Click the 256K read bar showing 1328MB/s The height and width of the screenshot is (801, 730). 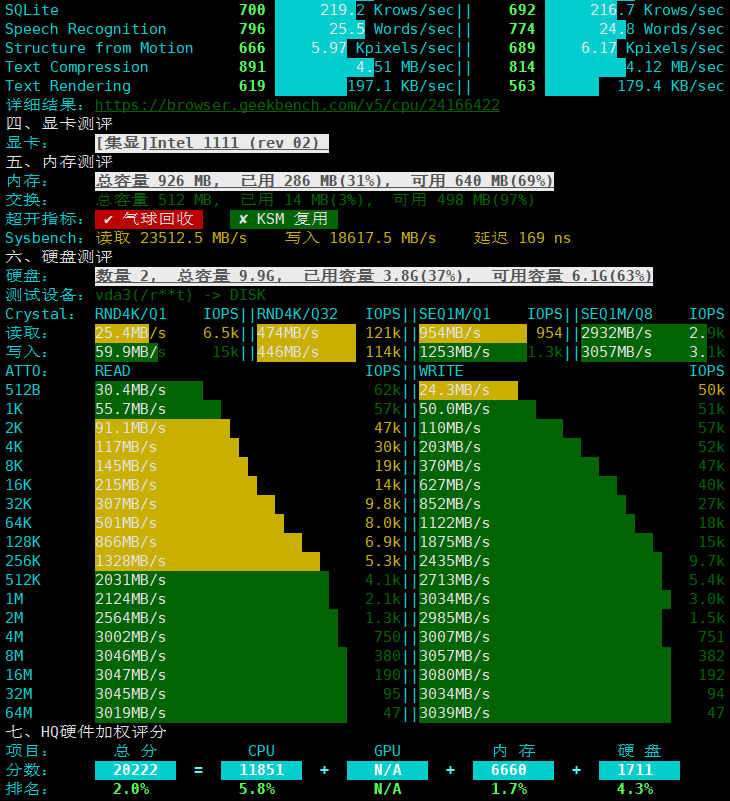[x=207, y=561]
